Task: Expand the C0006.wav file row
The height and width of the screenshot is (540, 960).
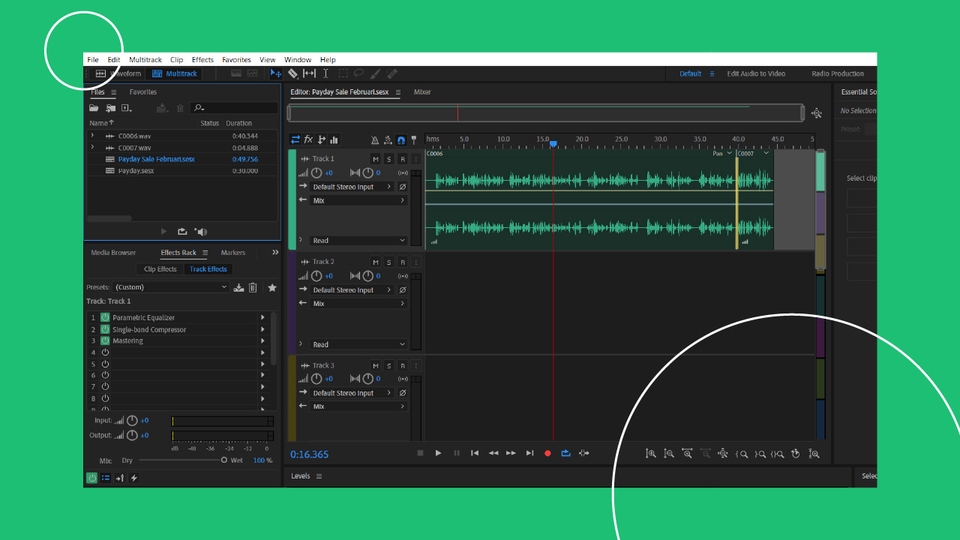Action: click(93, 136)
